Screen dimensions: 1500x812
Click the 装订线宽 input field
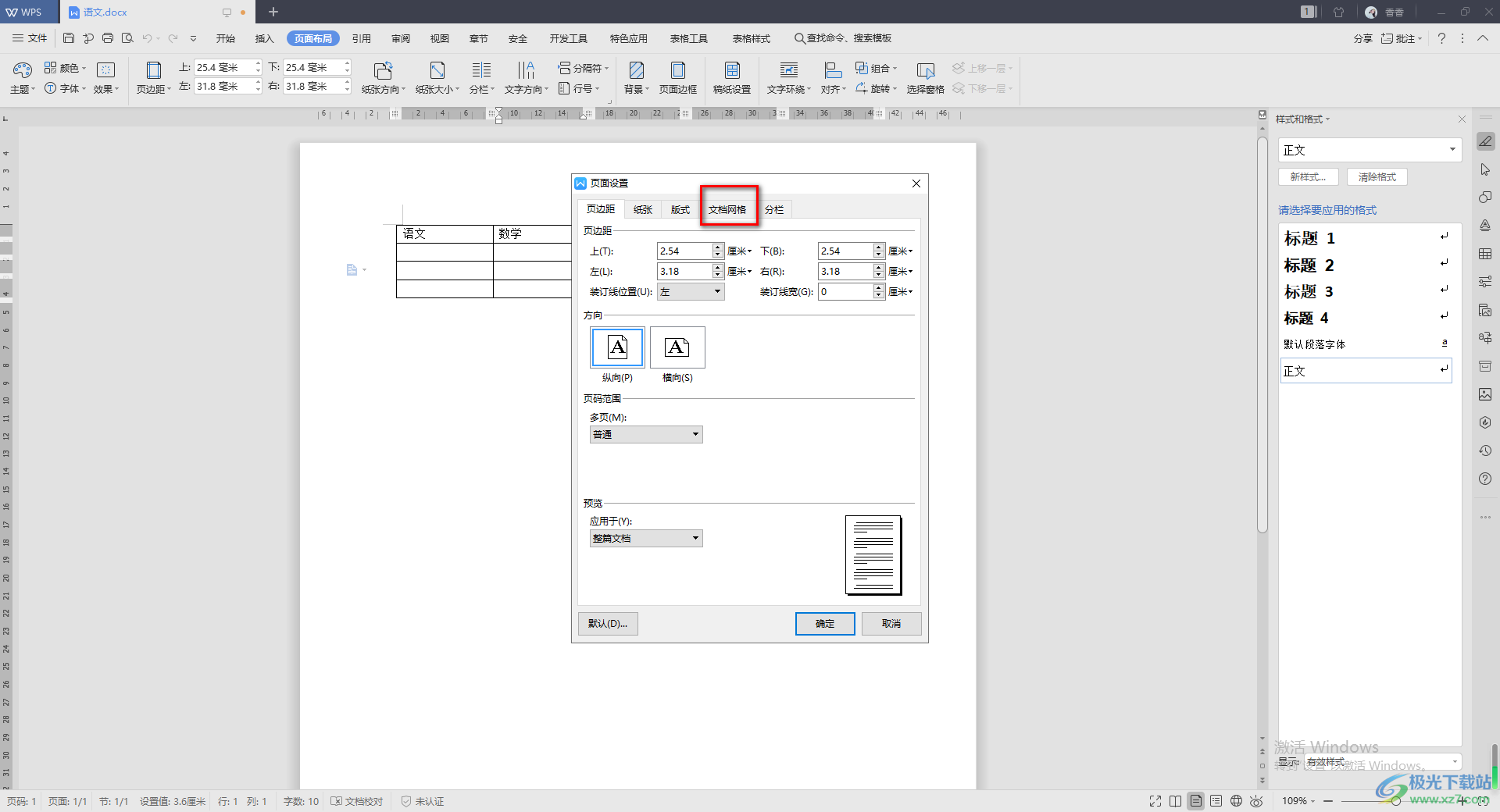845,292
